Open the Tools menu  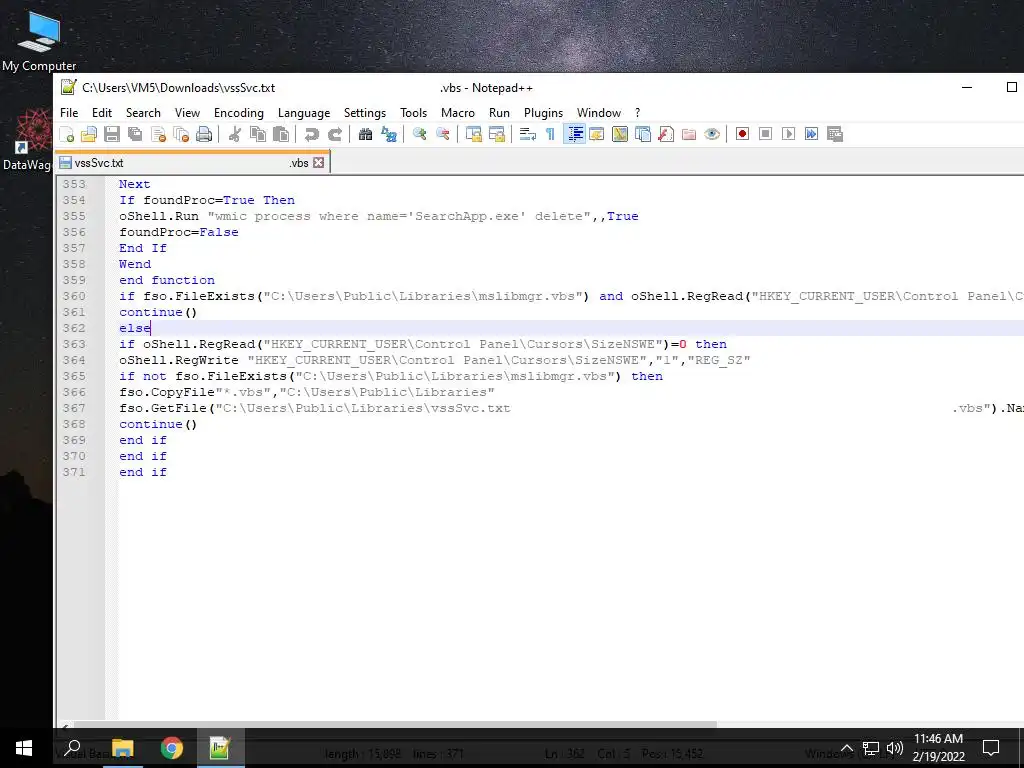pyautogui.click(x=413, y=113)
